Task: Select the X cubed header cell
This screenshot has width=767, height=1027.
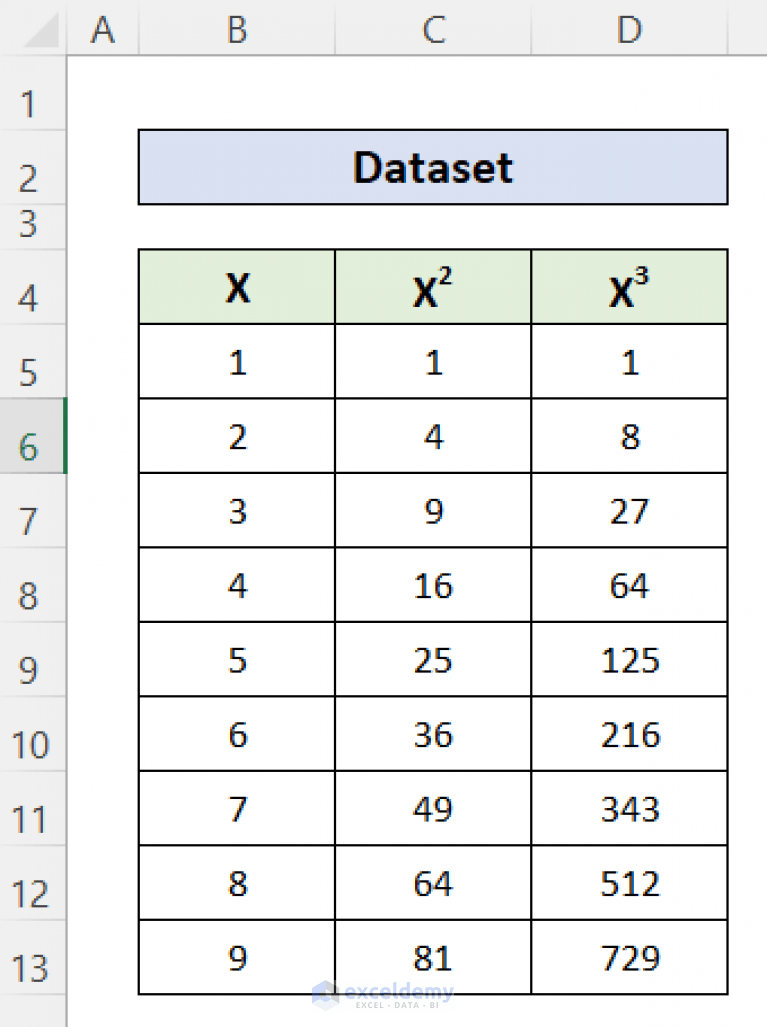Action: pos(629,287)
